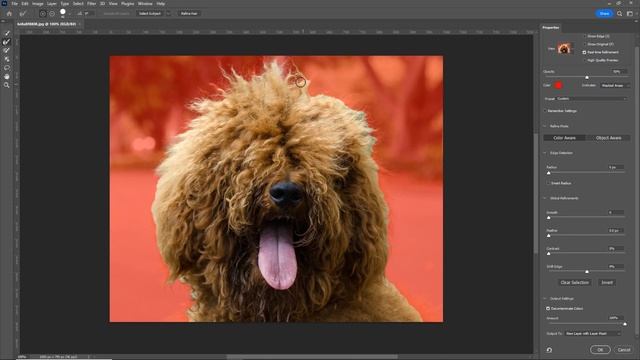Toggle Real-time Refinement checkbox
Screen dimensions: 640x360
pyautogui.click(x=584, y=52)
